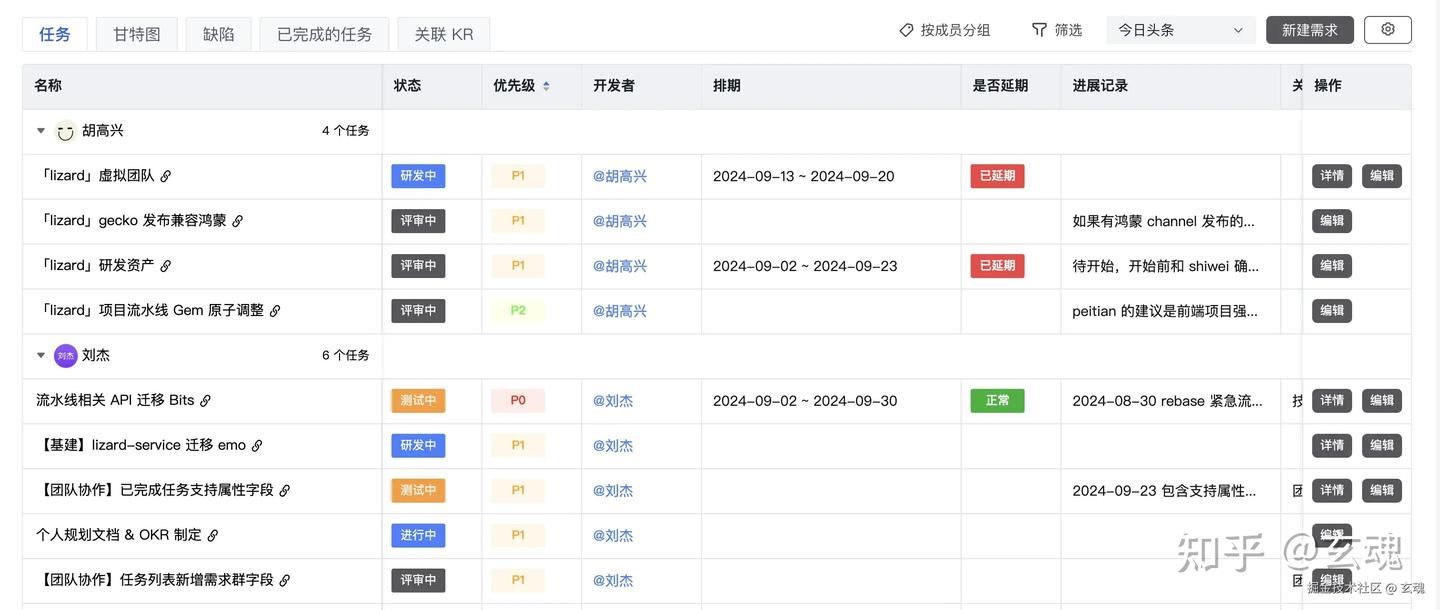The height and width of the screenshot is (610, 1440).
Task: Click 刘杰's avatar icon
Action: pos(64,355)
